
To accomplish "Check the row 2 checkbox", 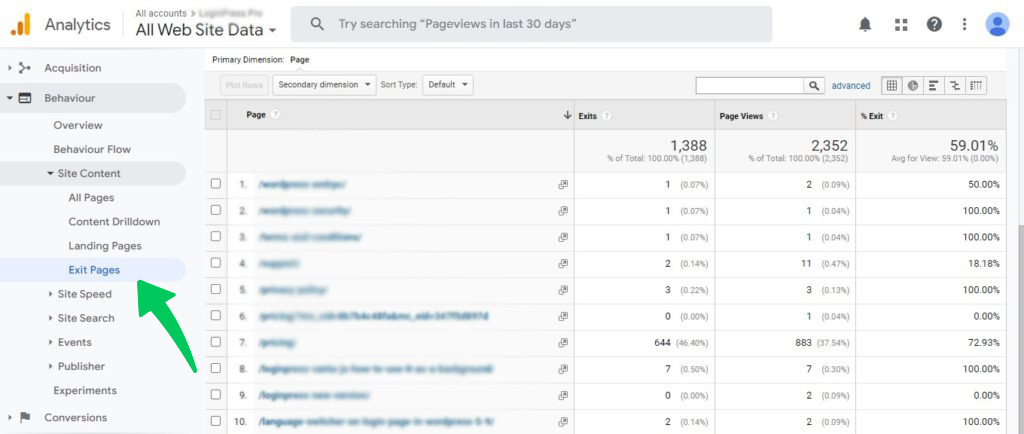I will tap(216, 210).
